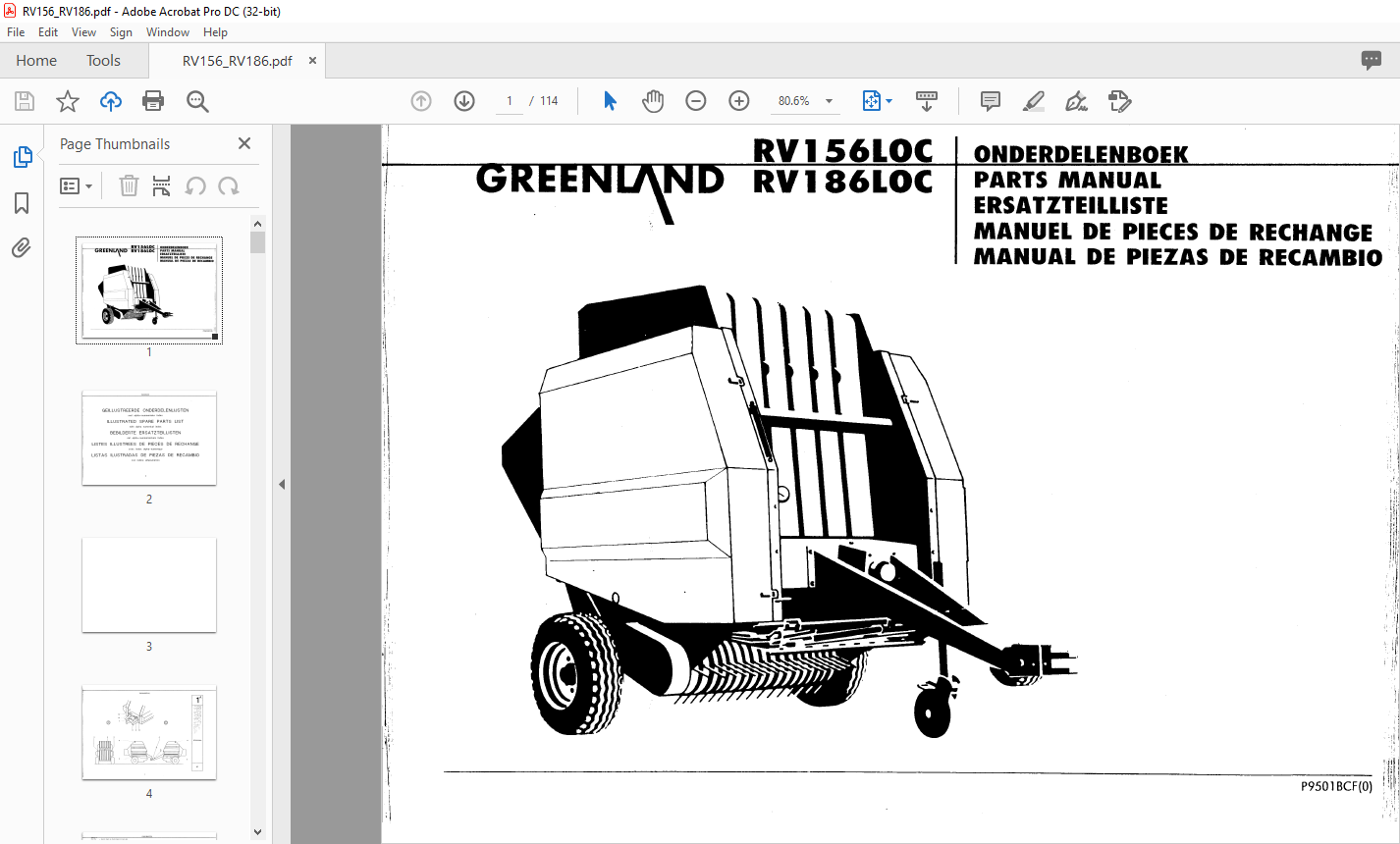This screenshot has height=844, width=1400.
Task: Go to previous page arrow
Action: pos(421,101)
